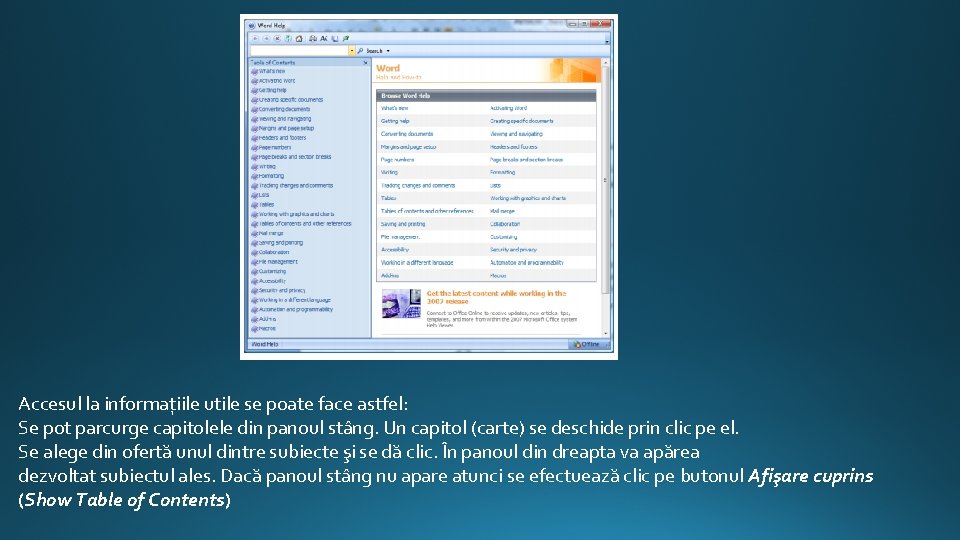Expand Creating specific documents in contents pane
This screenshot has width=960, height=540.
[x=287, y=100]
